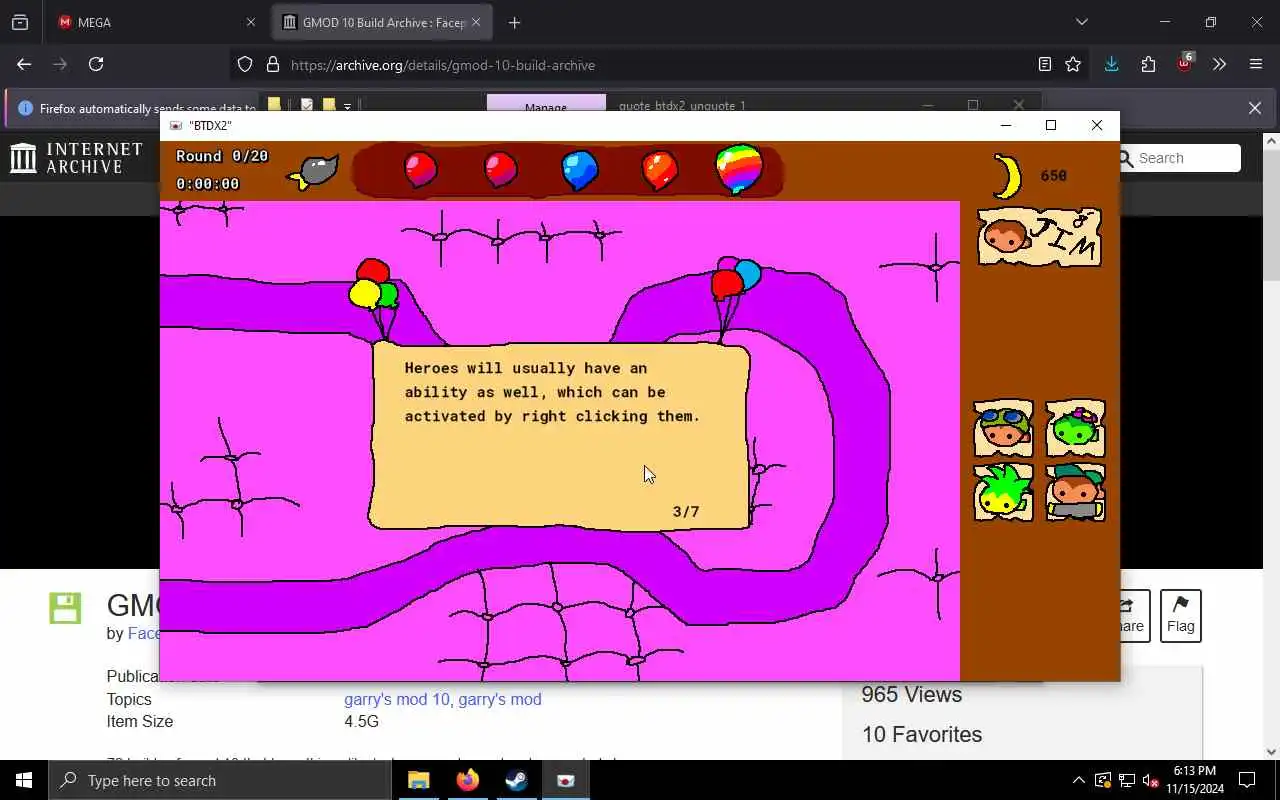Open a new Firefox tab
The height and width of the screenshot is (800, 1280).
coord(514,22)
